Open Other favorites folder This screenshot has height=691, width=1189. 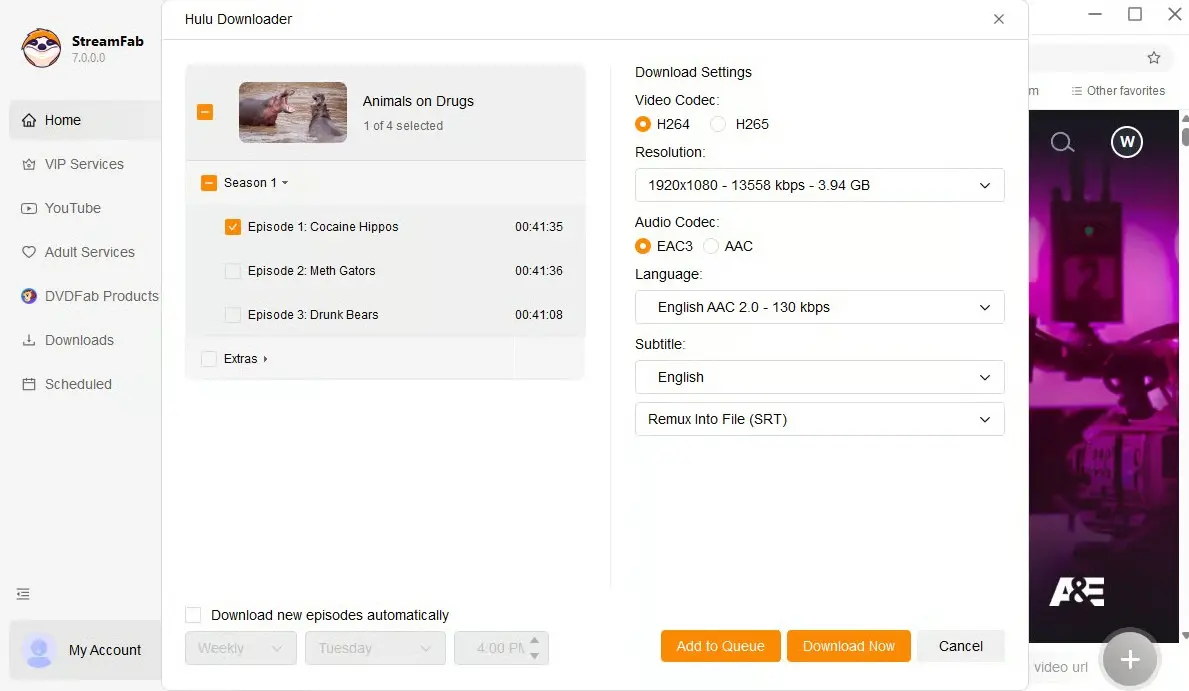coord(1118,91)
